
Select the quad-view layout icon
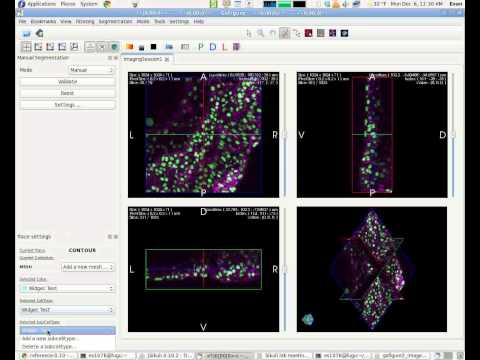[x=26, y=47]
